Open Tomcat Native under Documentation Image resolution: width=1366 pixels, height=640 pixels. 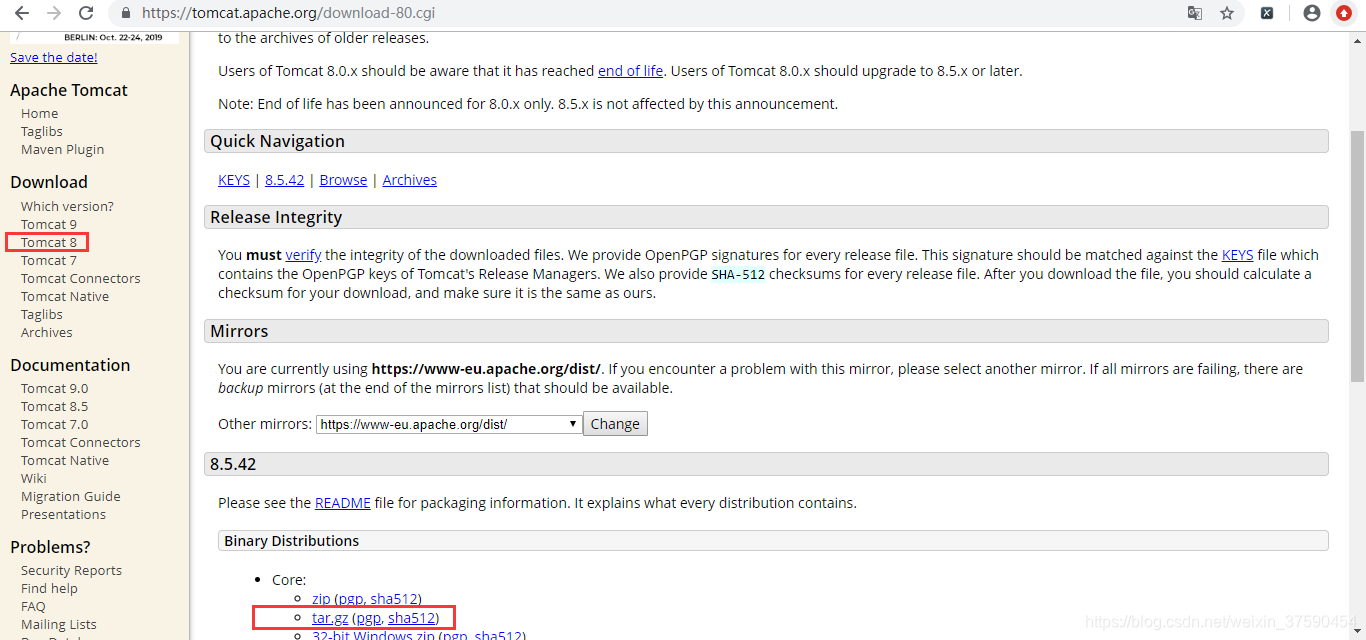(65, 460)
